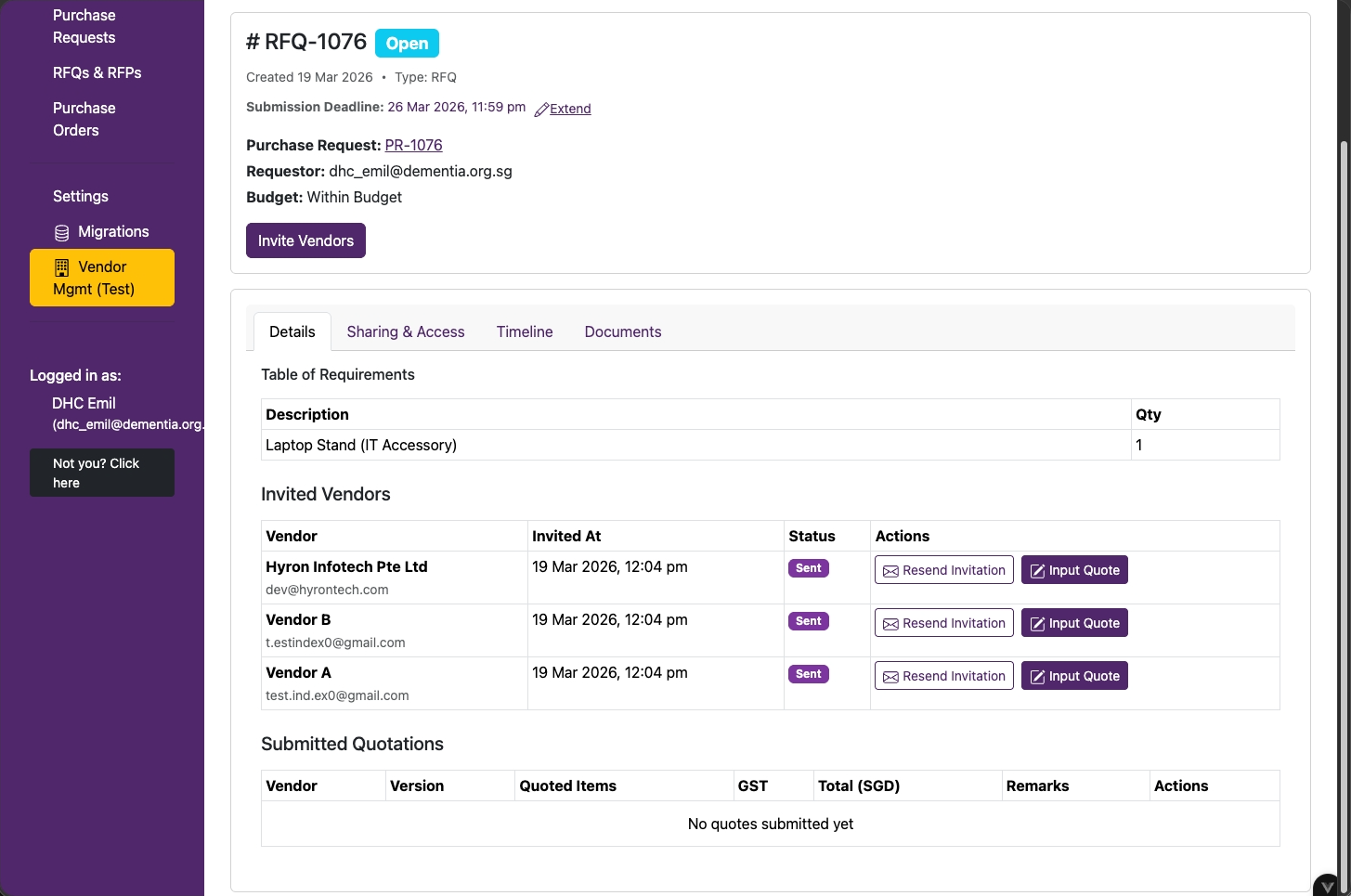Click envelope icon in Vendor A row
This screenshot has height=896, width=1351.
pyautogui.click(x=890, y=677)
